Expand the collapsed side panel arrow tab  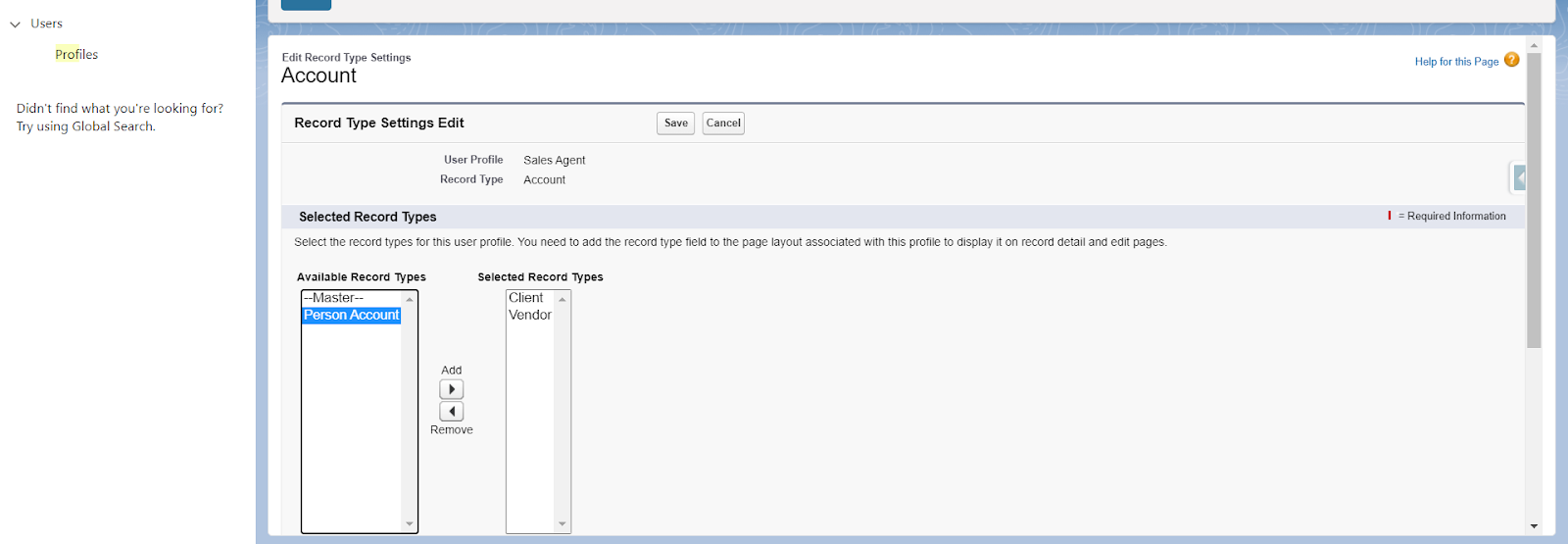point(1519,177)
